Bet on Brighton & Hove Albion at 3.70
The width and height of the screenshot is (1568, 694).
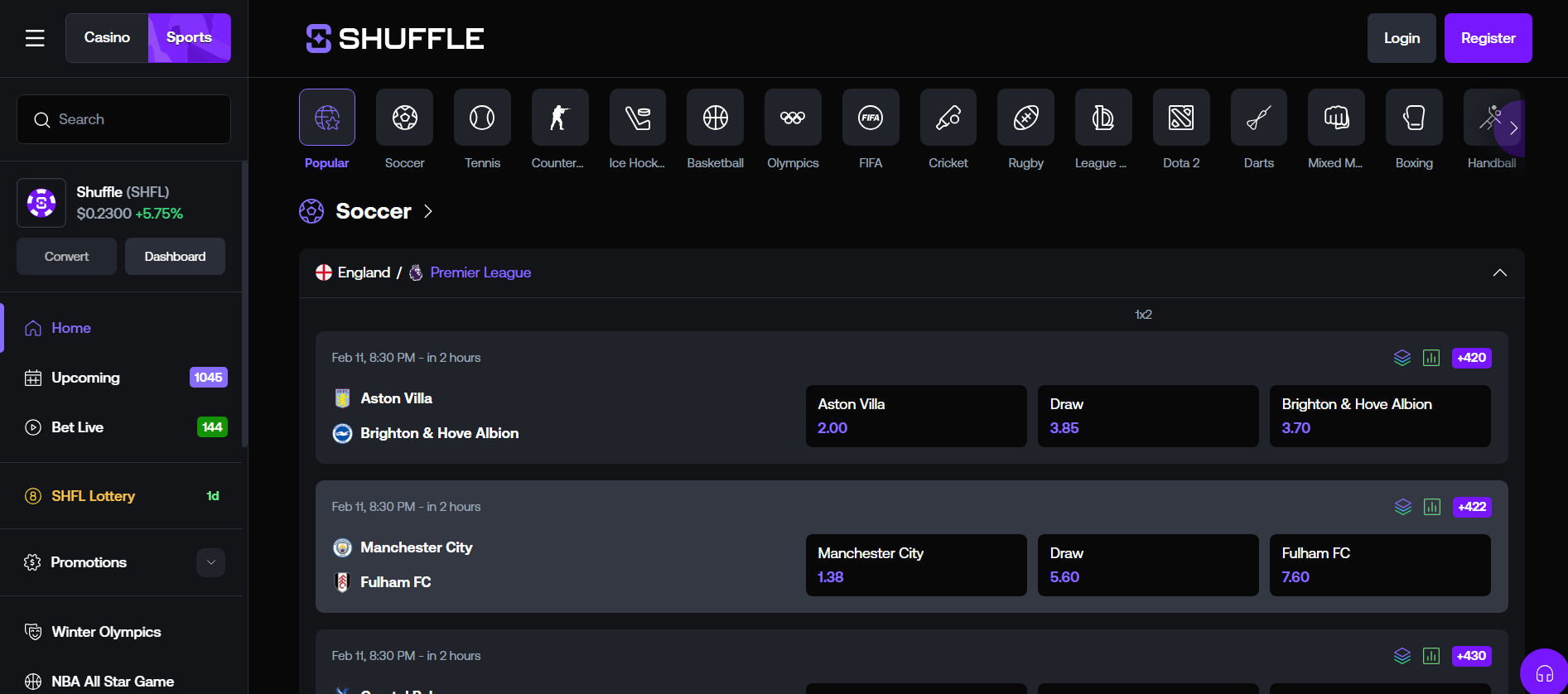pyautogui.click(x=1380, y=416)
